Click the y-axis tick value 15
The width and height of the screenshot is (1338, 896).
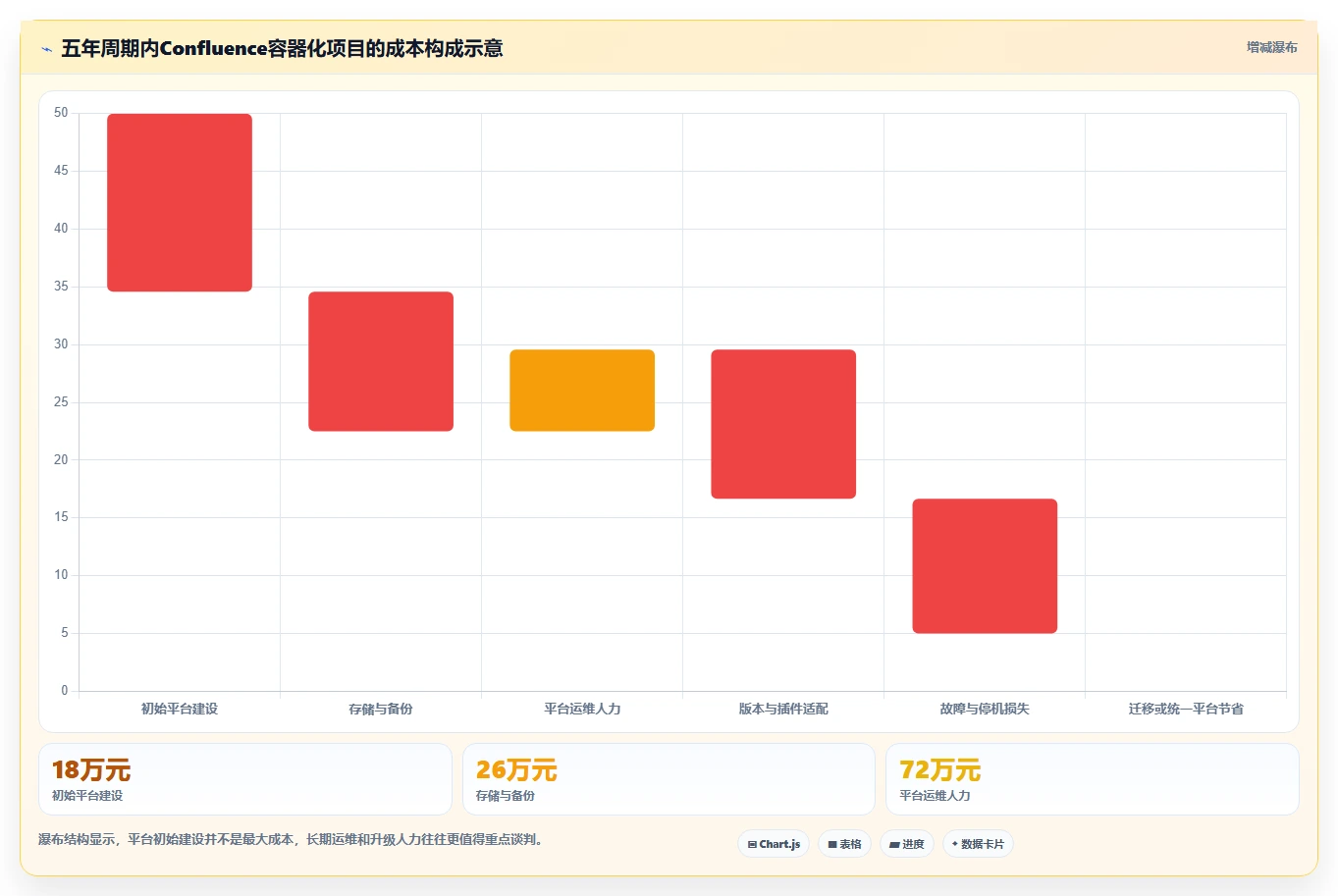(x=61, y=517)
